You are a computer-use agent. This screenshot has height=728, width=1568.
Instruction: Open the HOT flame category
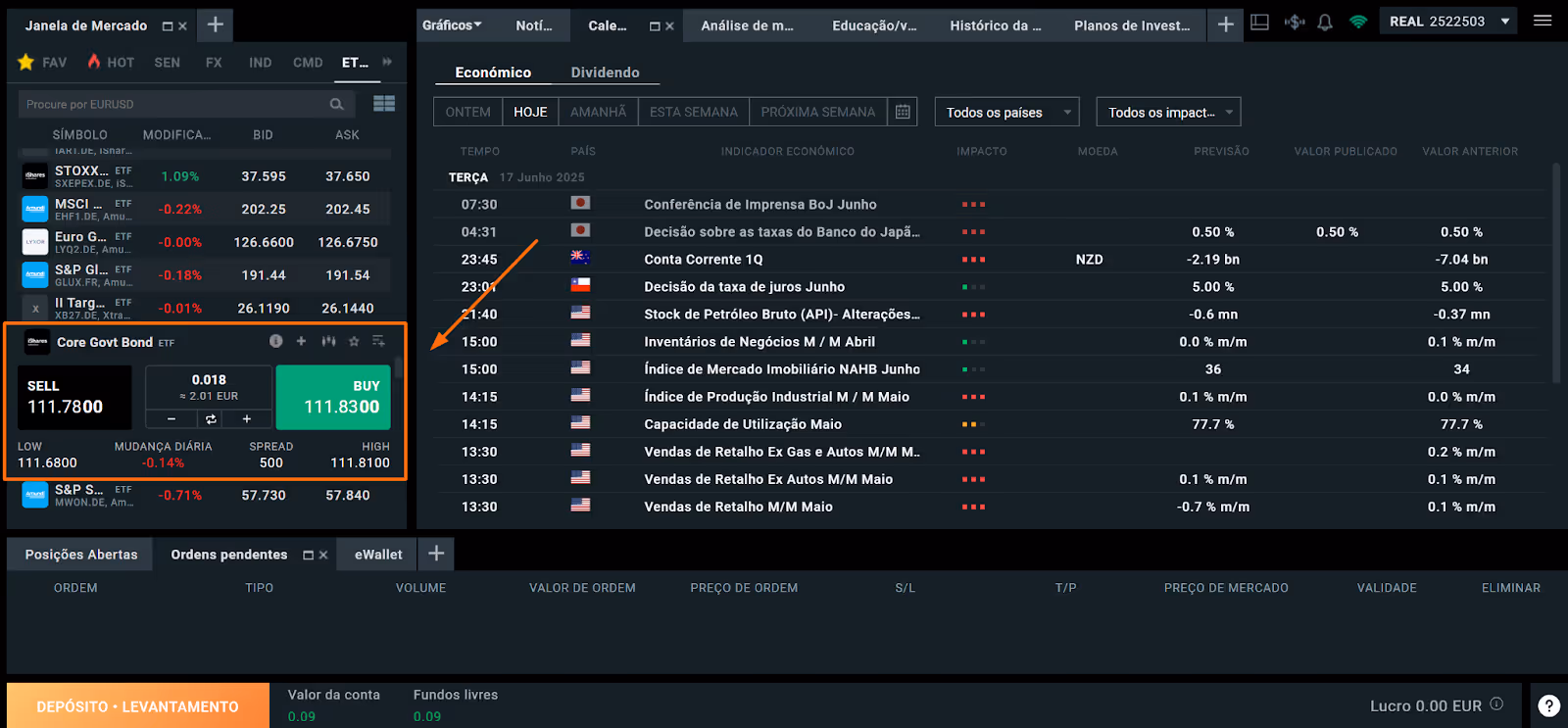(x=111, y=62)
